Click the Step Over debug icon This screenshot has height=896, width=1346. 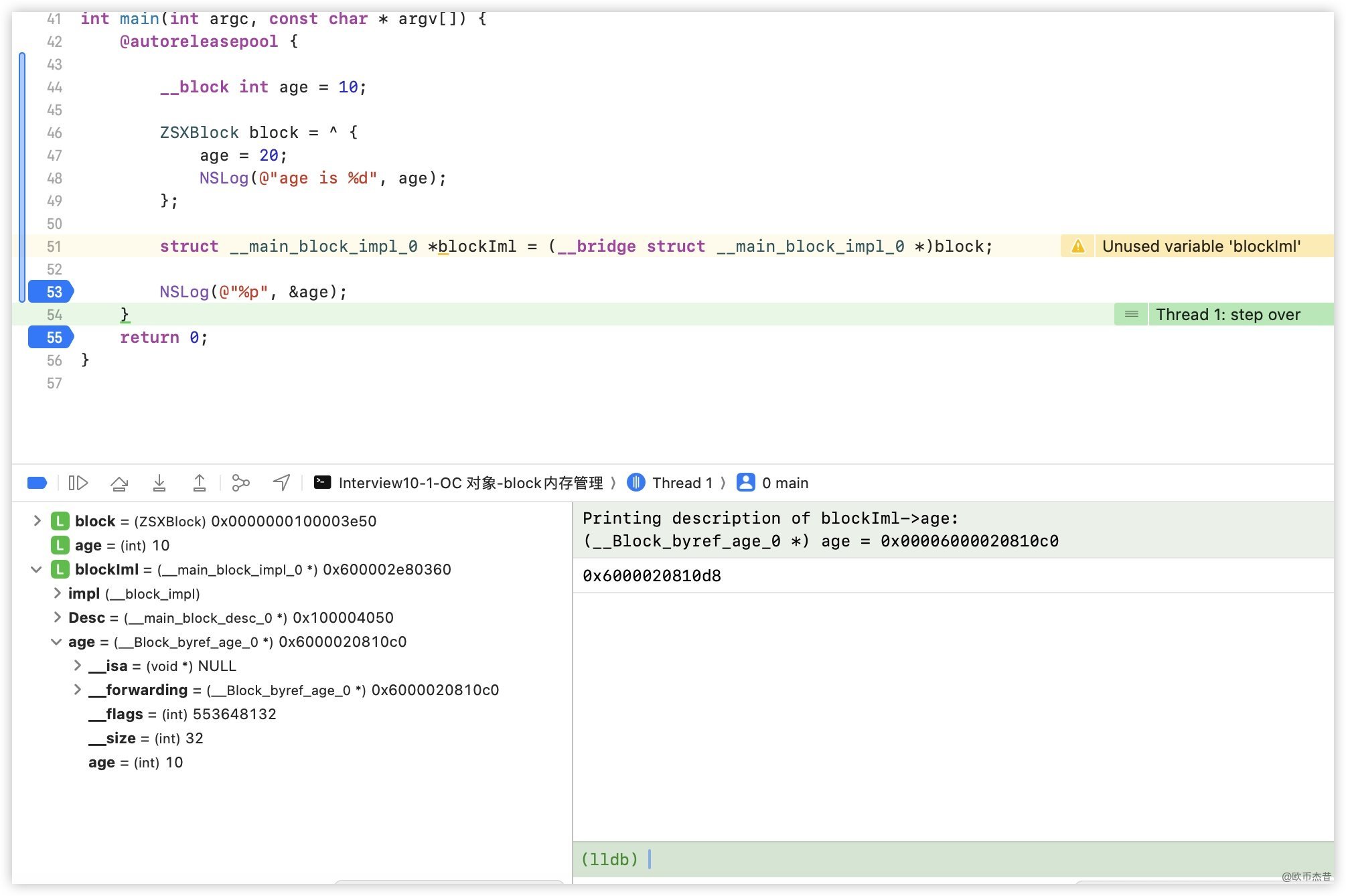coord(119,483)
